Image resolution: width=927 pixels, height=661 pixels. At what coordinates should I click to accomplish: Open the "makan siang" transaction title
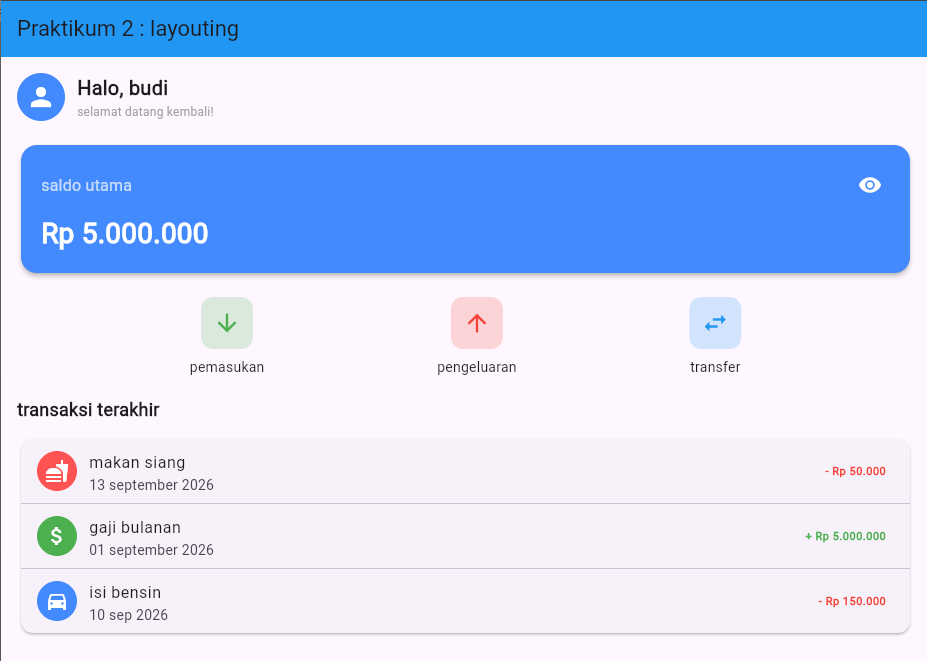pos(137,462)
